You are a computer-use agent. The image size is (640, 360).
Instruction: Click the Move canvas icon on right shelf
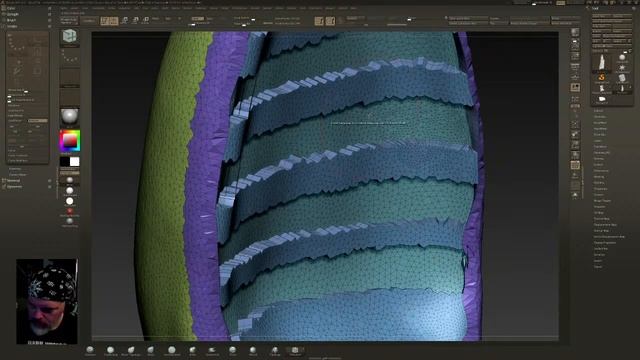click(575, 135)
